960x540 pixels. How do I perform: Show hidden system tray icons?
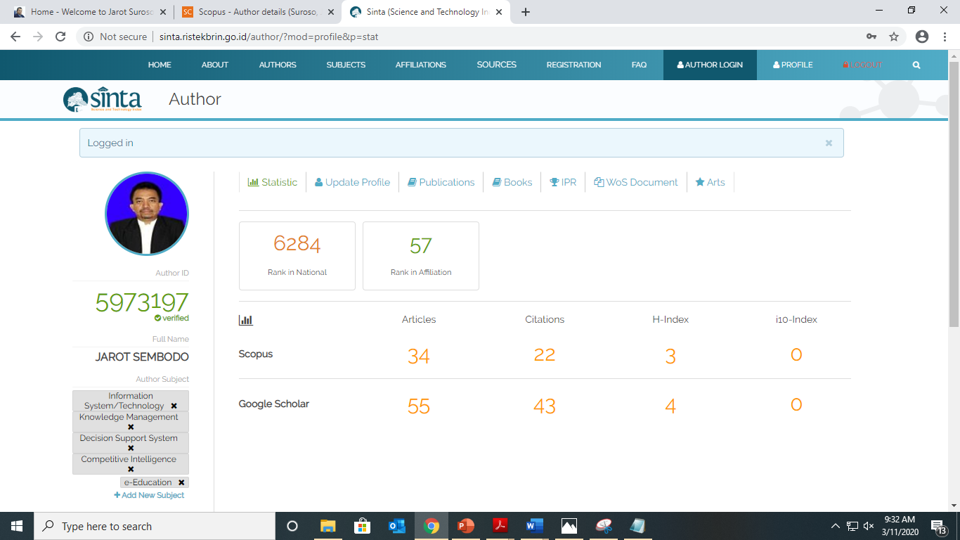click(835, 526)
